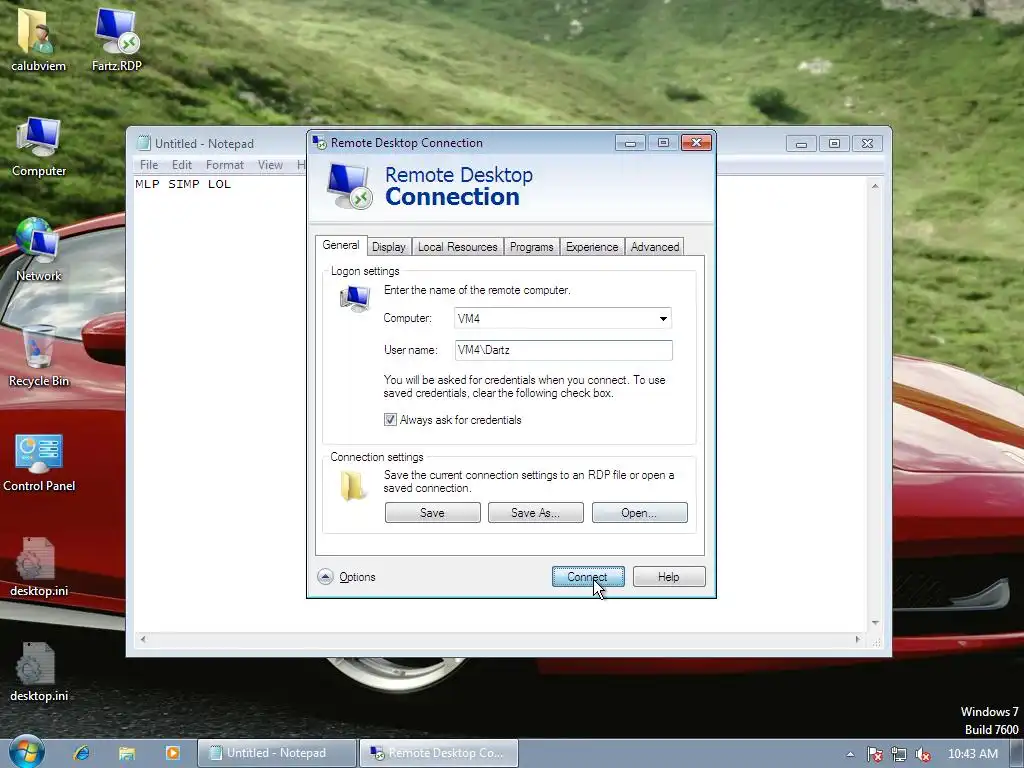
Task: Switch to Untitled - Notepad taskbar button
Action: coord(277,753)
